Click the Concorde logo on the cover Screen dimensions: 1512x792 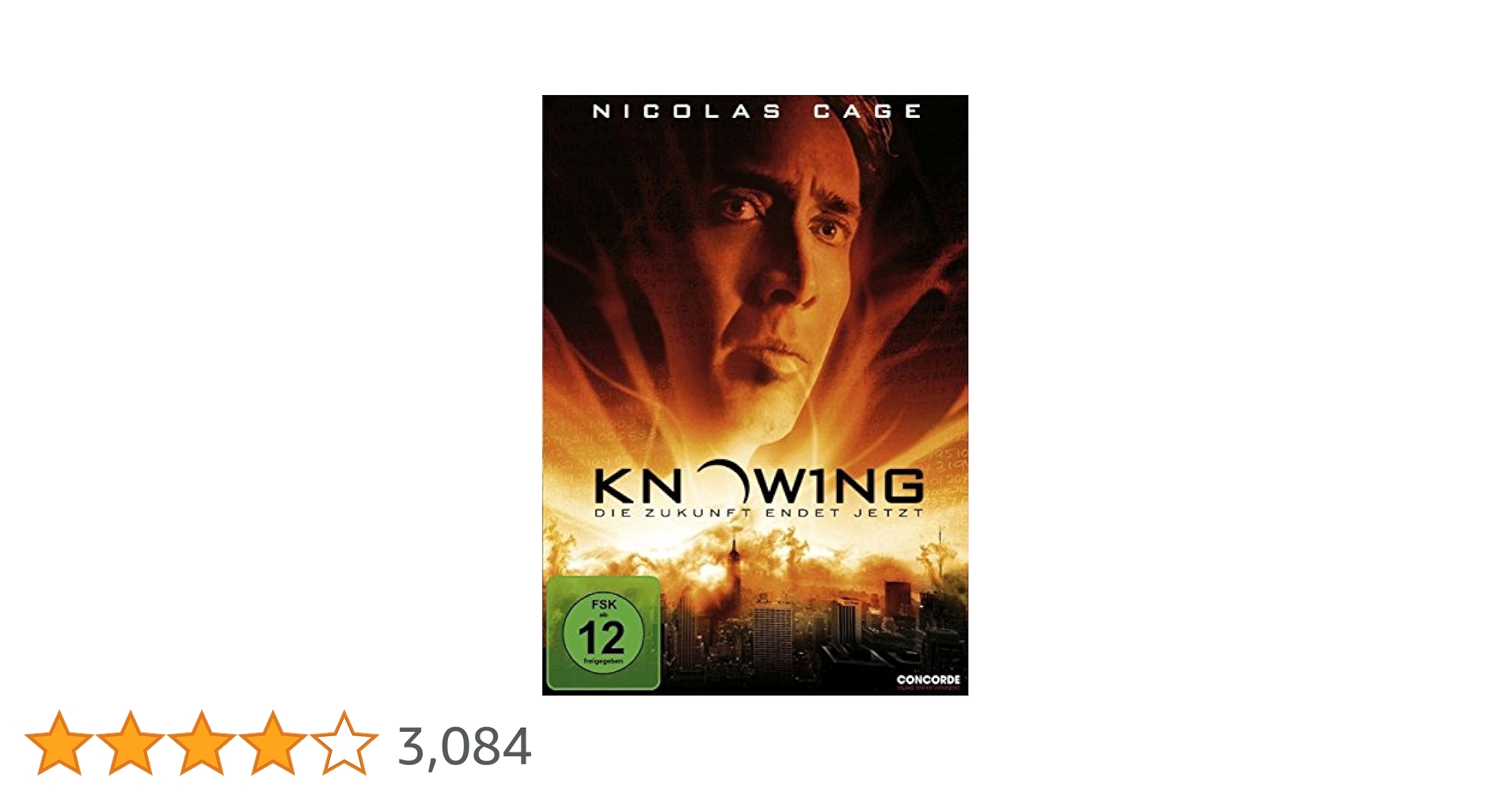point(928,680)
